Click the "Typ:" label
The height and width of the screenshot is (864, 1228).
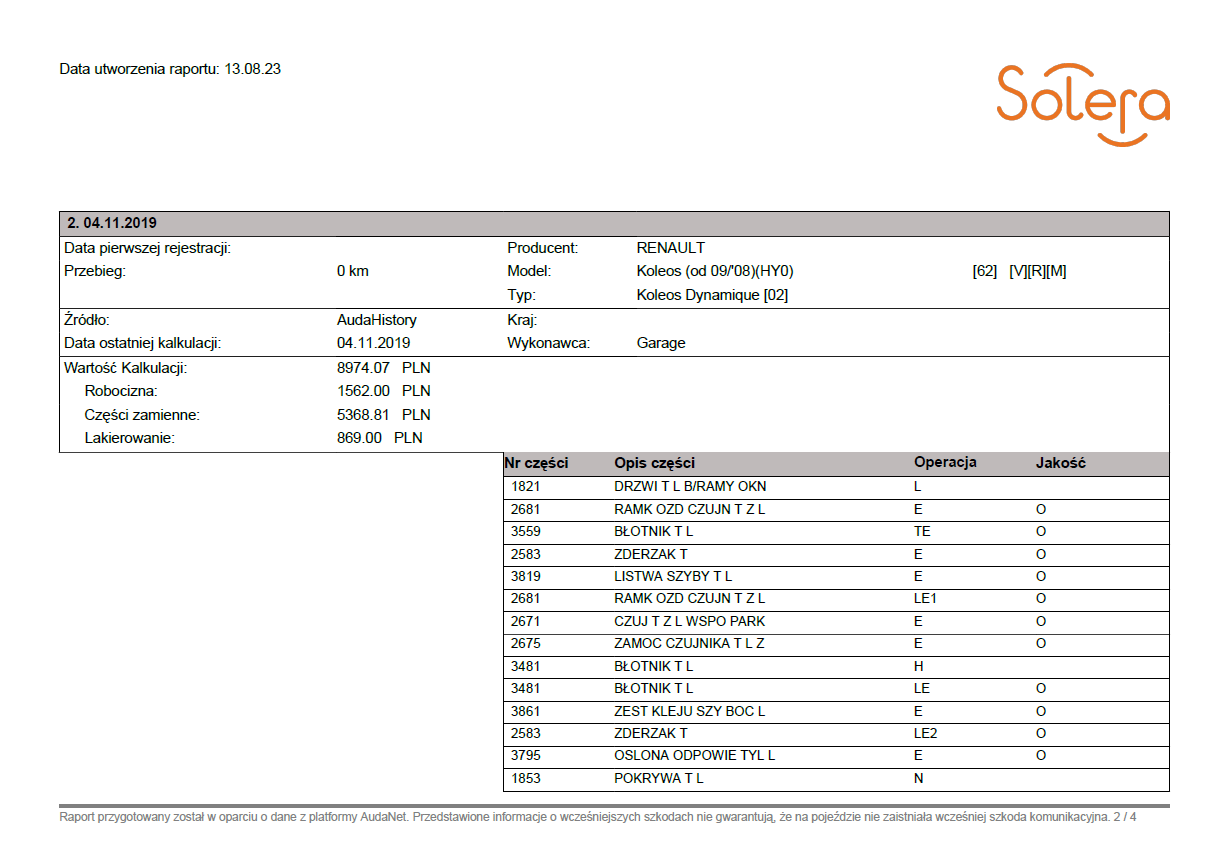click(521, 295)
